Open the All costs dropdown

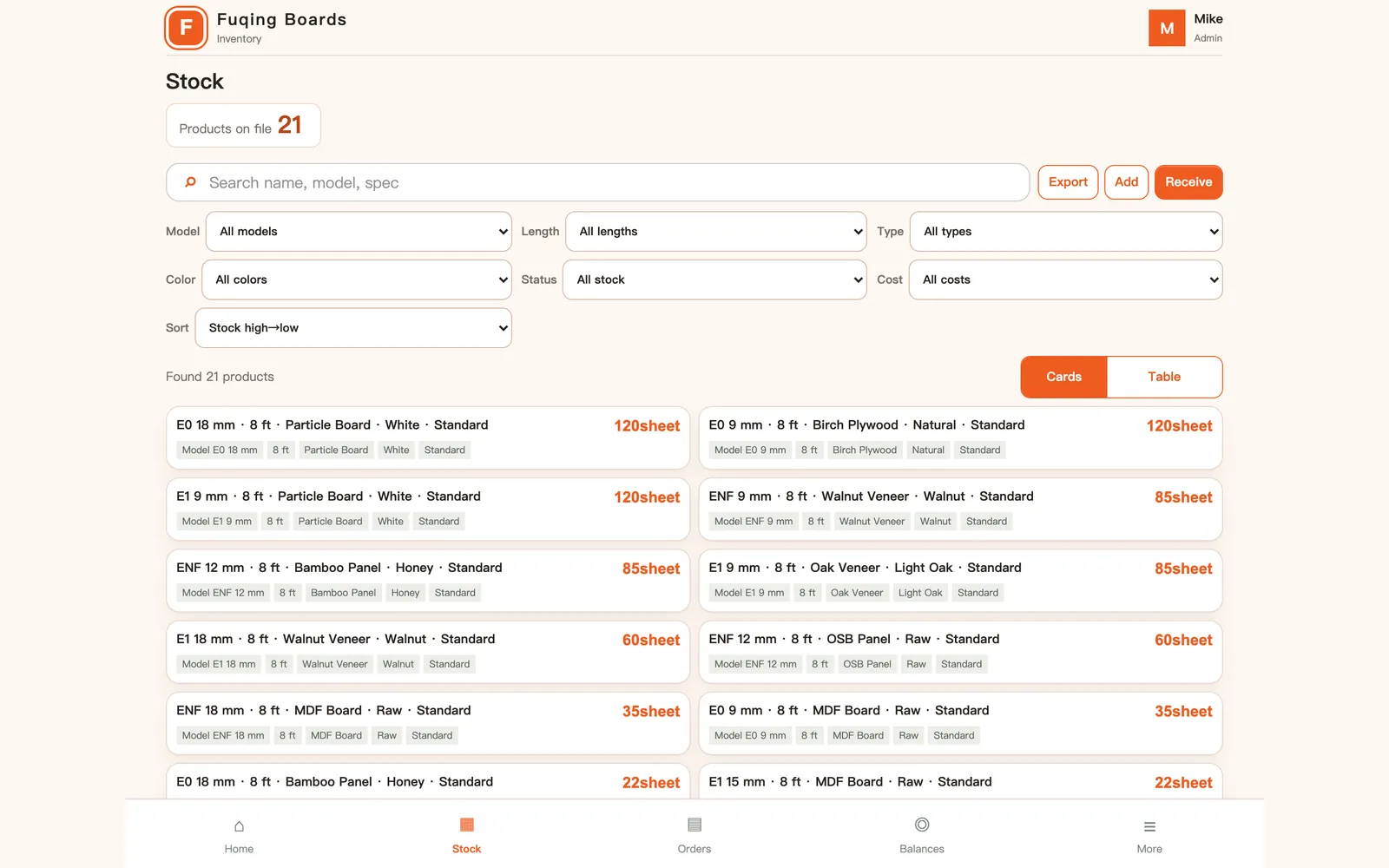point(1065,279)
